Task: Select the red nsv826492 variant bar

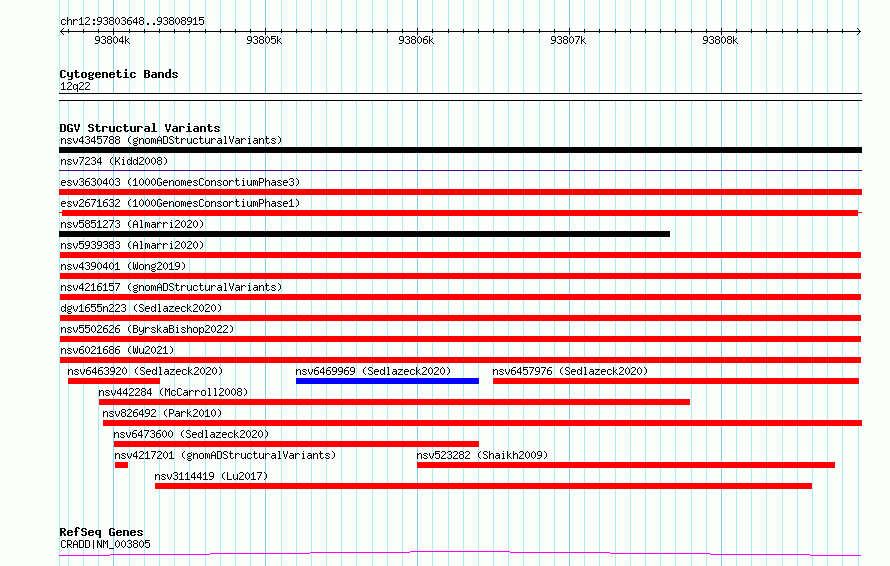Action: (482, 423)
